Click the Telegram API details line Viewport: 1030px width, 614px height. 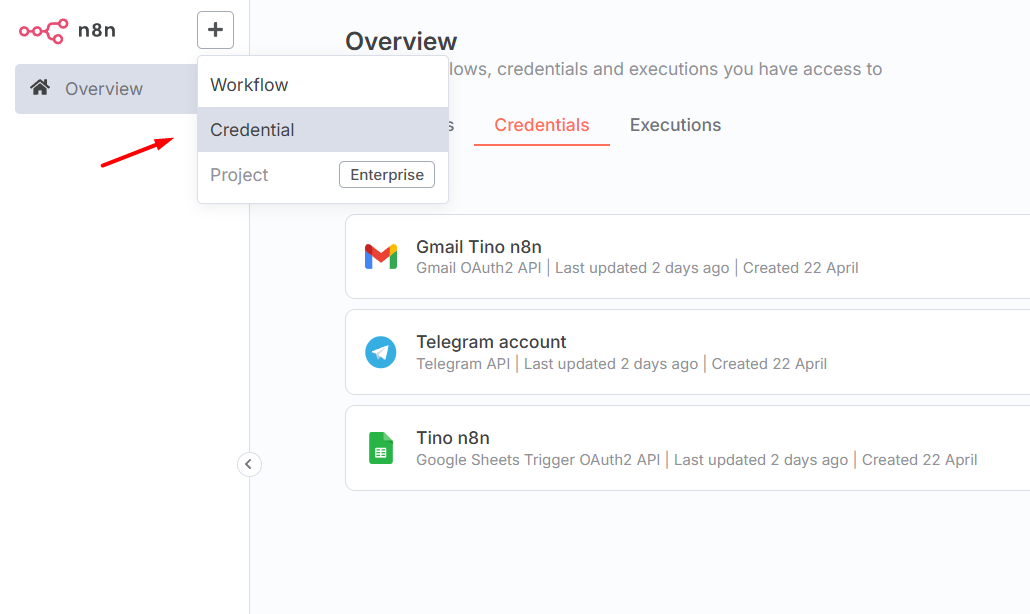pyautogui.click(x=621, y=364)
